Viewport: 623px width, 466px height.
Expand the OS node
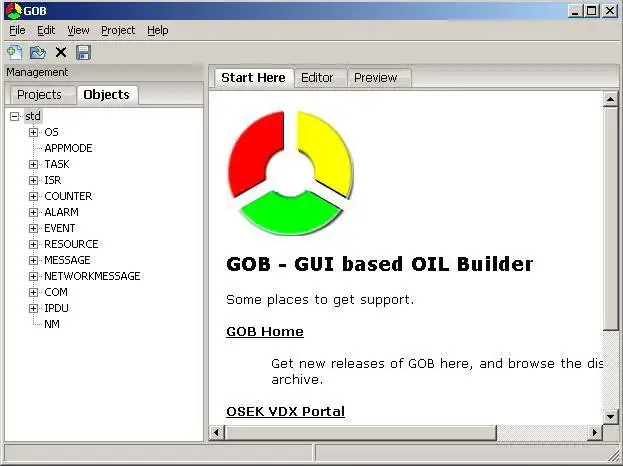coord(33,132)
